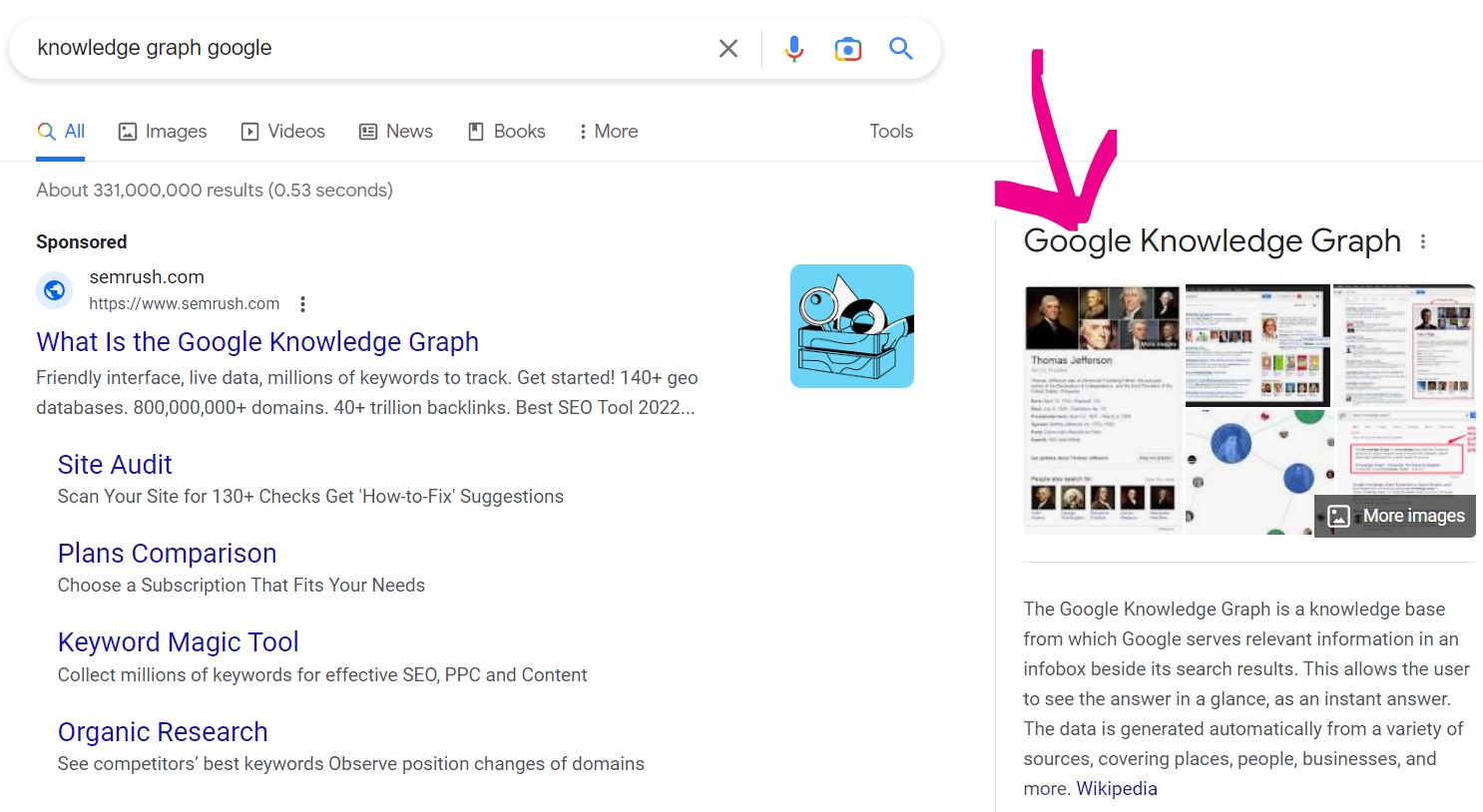Open Google Lens camera search
Image resolution: width=1483 pixels, height=812 pixels.
click(x=847, y=49)
